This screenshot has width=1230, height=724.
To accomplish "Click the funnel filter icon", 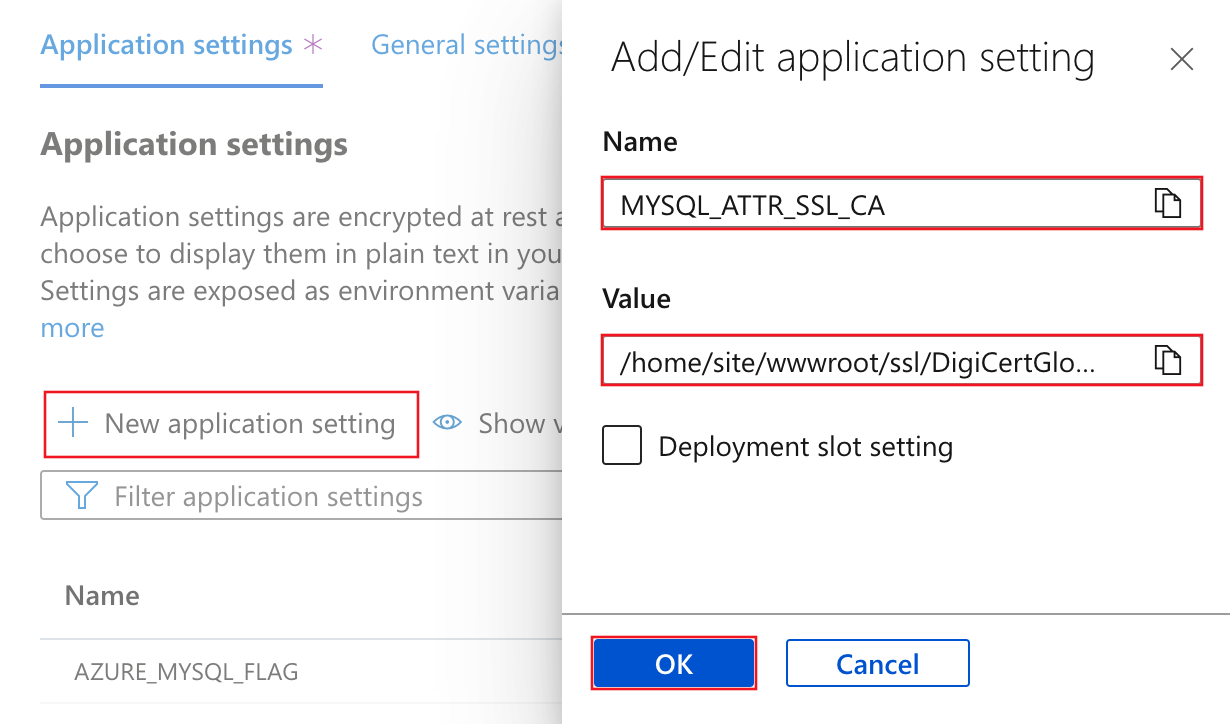I will 79,497.
